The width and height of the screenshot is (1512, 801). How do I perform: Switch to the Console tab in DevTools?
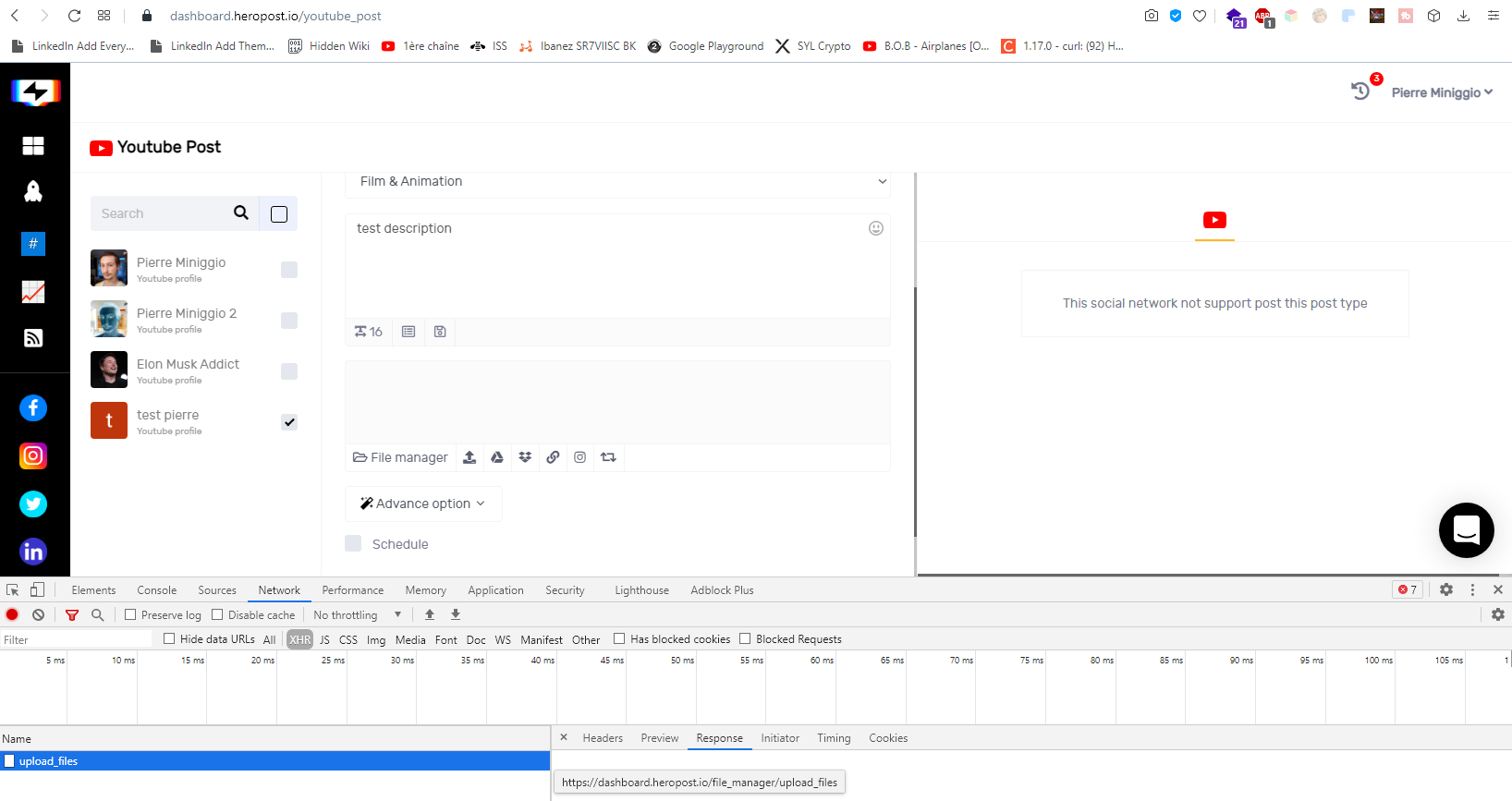tap(156, 590)
